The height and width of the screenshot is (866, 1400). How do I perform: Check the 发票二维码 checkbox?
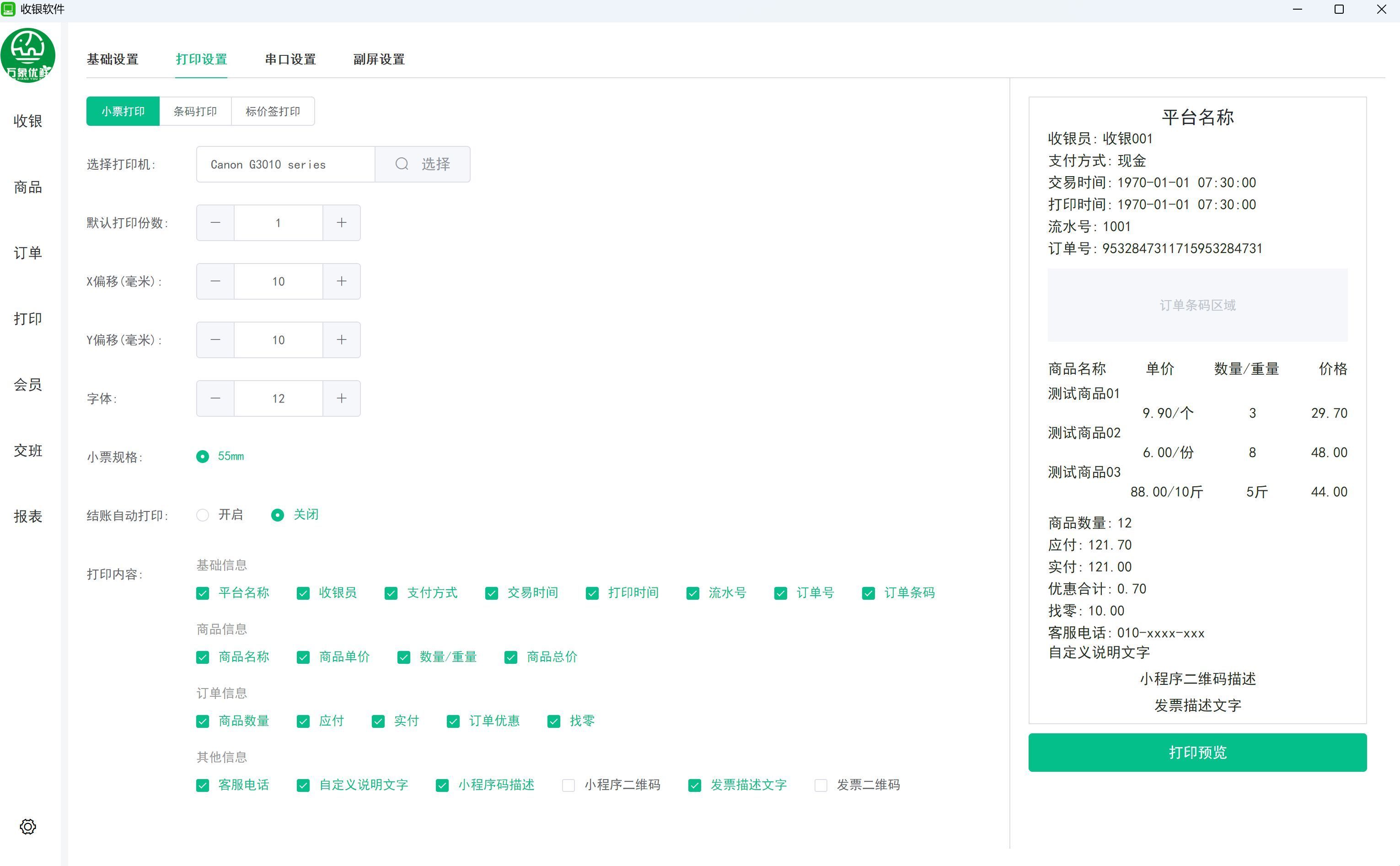click(821, 785)
